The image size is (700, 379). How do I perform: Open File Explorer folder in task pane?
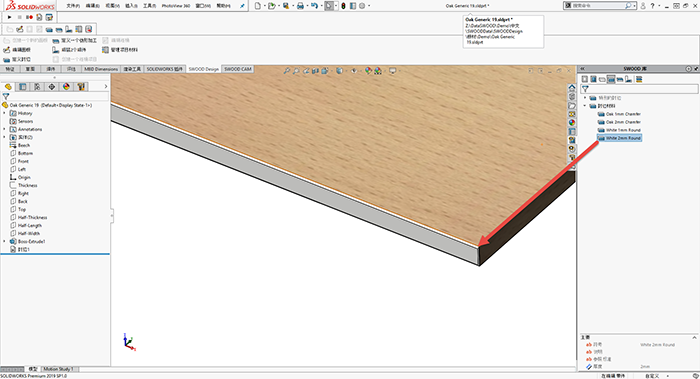(x=572, y=106)
